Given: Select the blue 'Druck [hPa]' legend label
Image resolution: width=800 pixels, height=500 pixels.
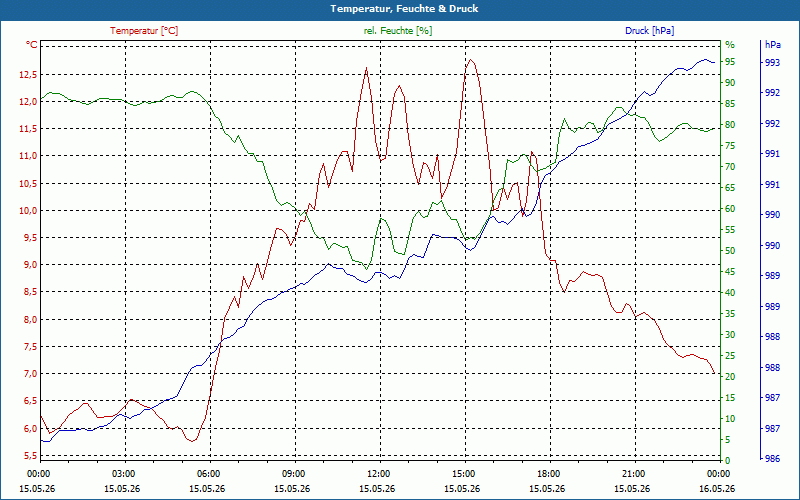Looking at the screenshot, I should pos(649,31).
